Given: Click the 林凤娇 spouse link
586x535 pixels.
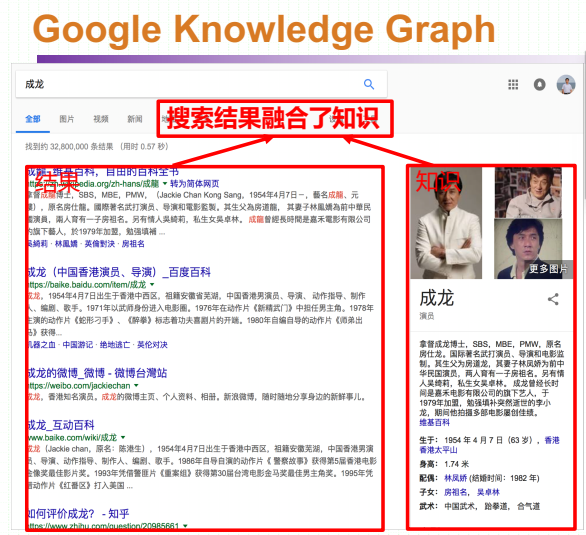Looking at the screenshot, I should point(456,478).
